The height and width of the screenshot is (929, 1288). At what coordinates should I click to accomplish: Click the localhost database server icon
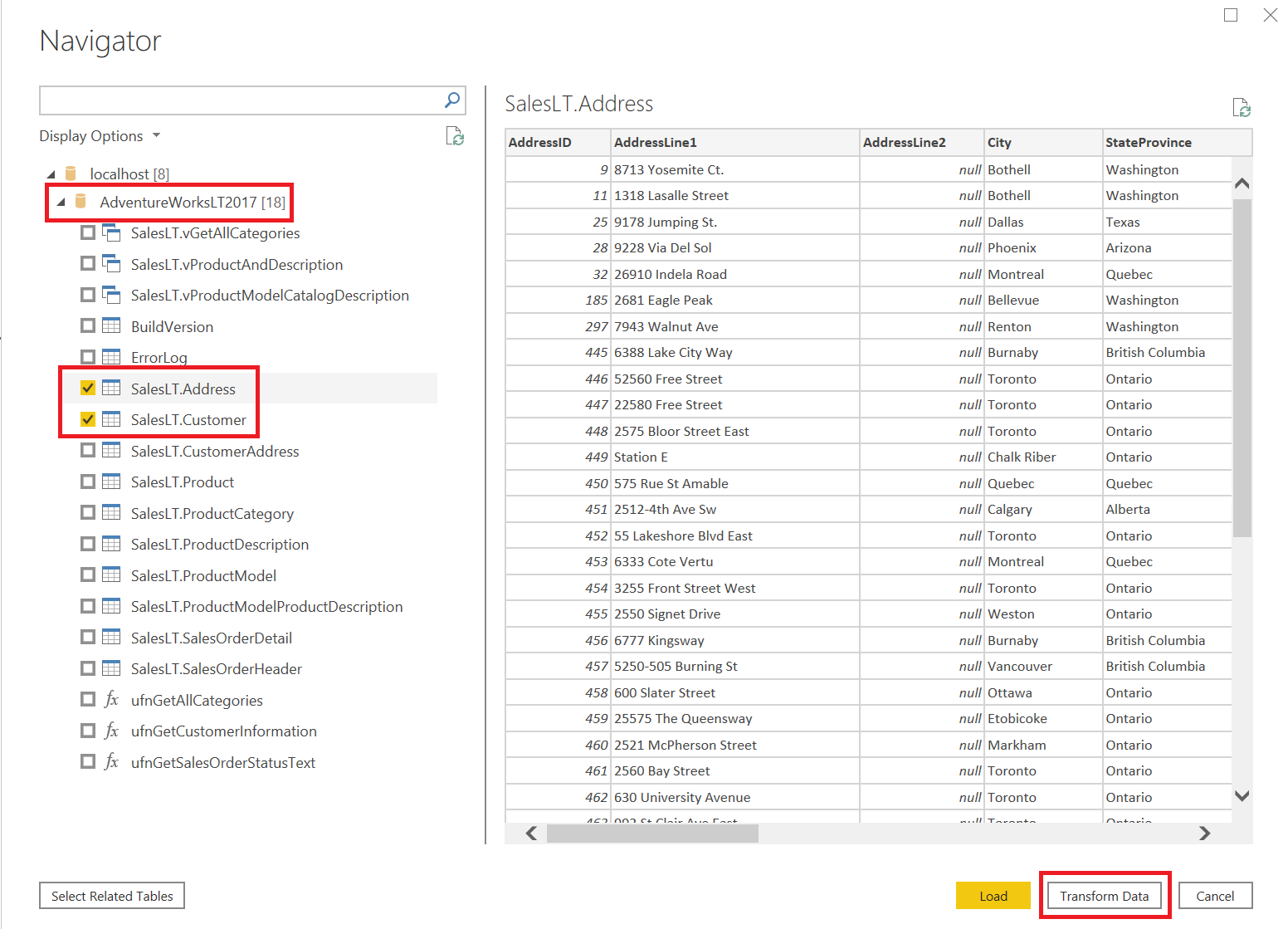[71, 174]
